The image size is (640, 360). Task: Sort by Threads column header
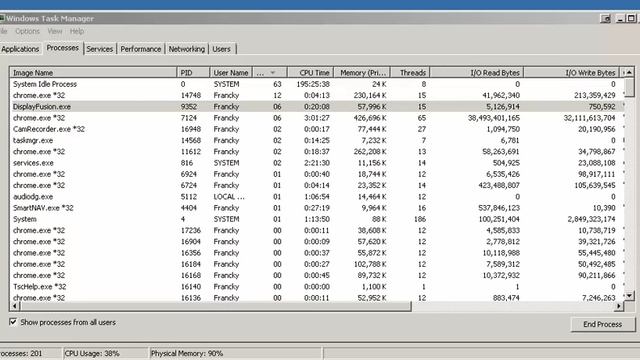(410, 73)
